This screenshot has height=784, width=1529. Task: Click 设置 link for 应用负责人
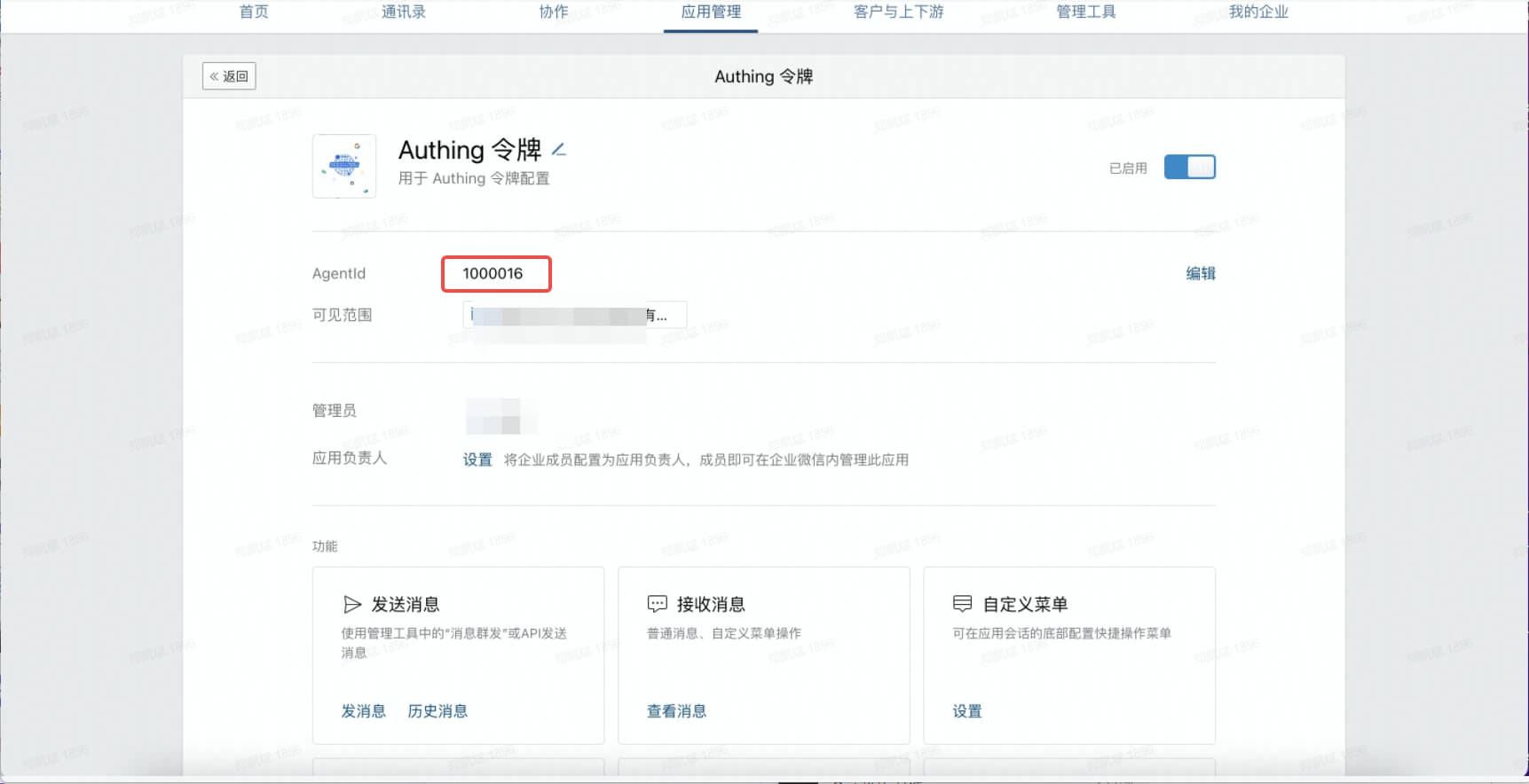(x=477, y=459)
